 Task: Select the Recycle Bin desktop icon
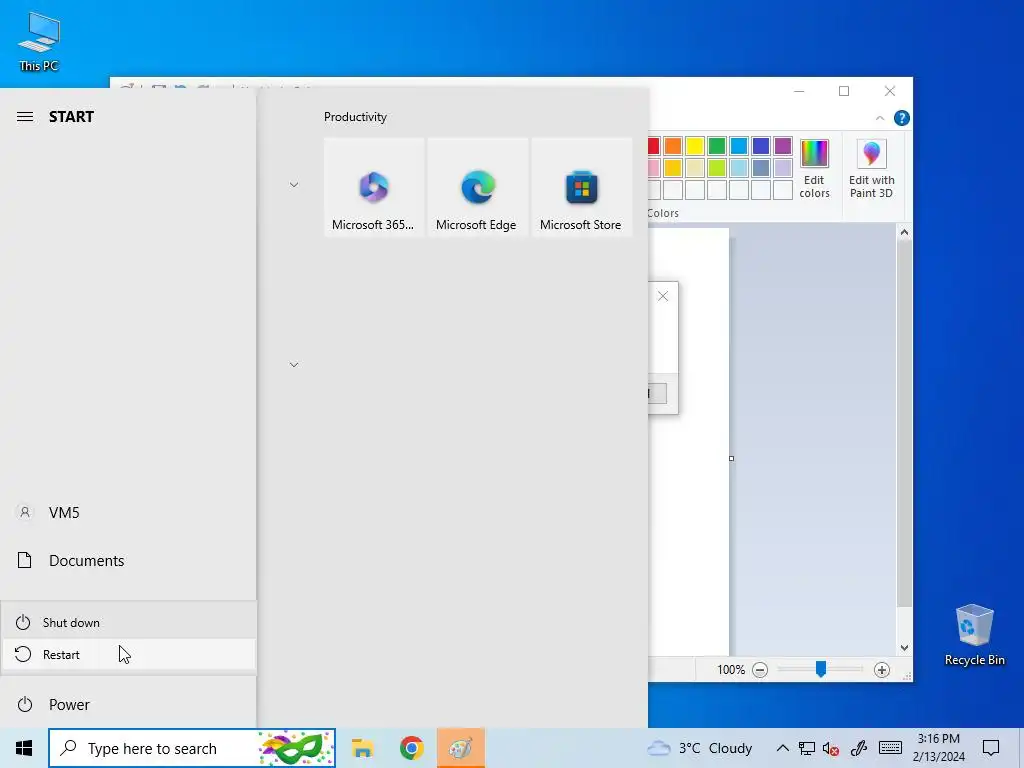coord(974,635)
